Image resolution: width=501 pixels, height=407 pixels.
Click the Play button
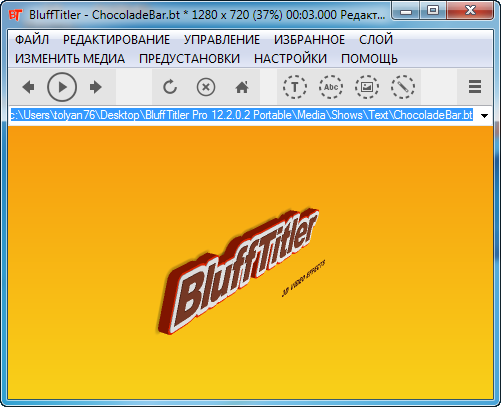click(x=62, y=87)
